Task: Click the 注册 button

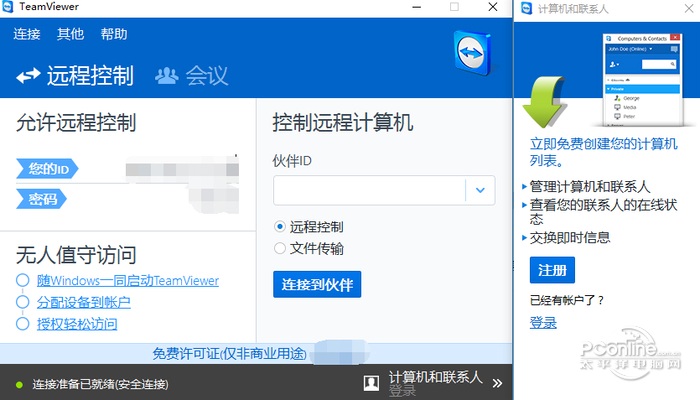Action: click(552, 270)
